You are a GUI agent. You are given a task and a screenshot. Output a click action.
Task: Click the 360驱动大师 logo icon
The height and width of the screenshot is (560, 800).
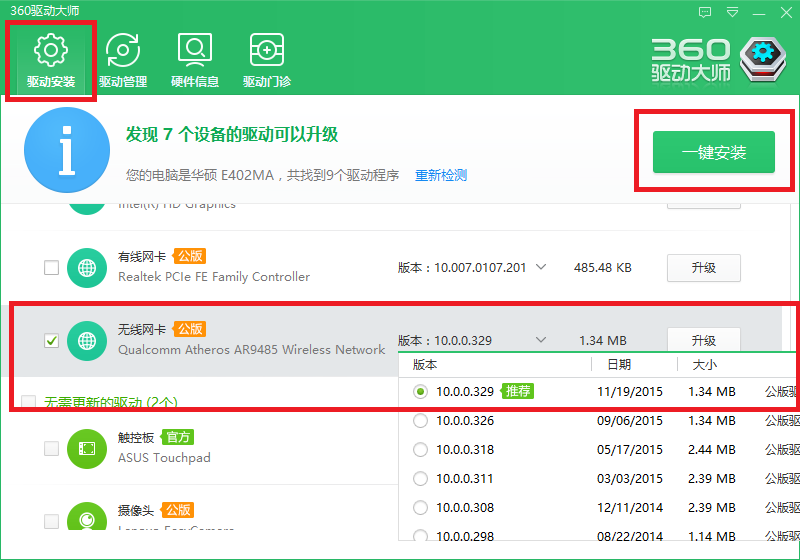coord(763,60)
